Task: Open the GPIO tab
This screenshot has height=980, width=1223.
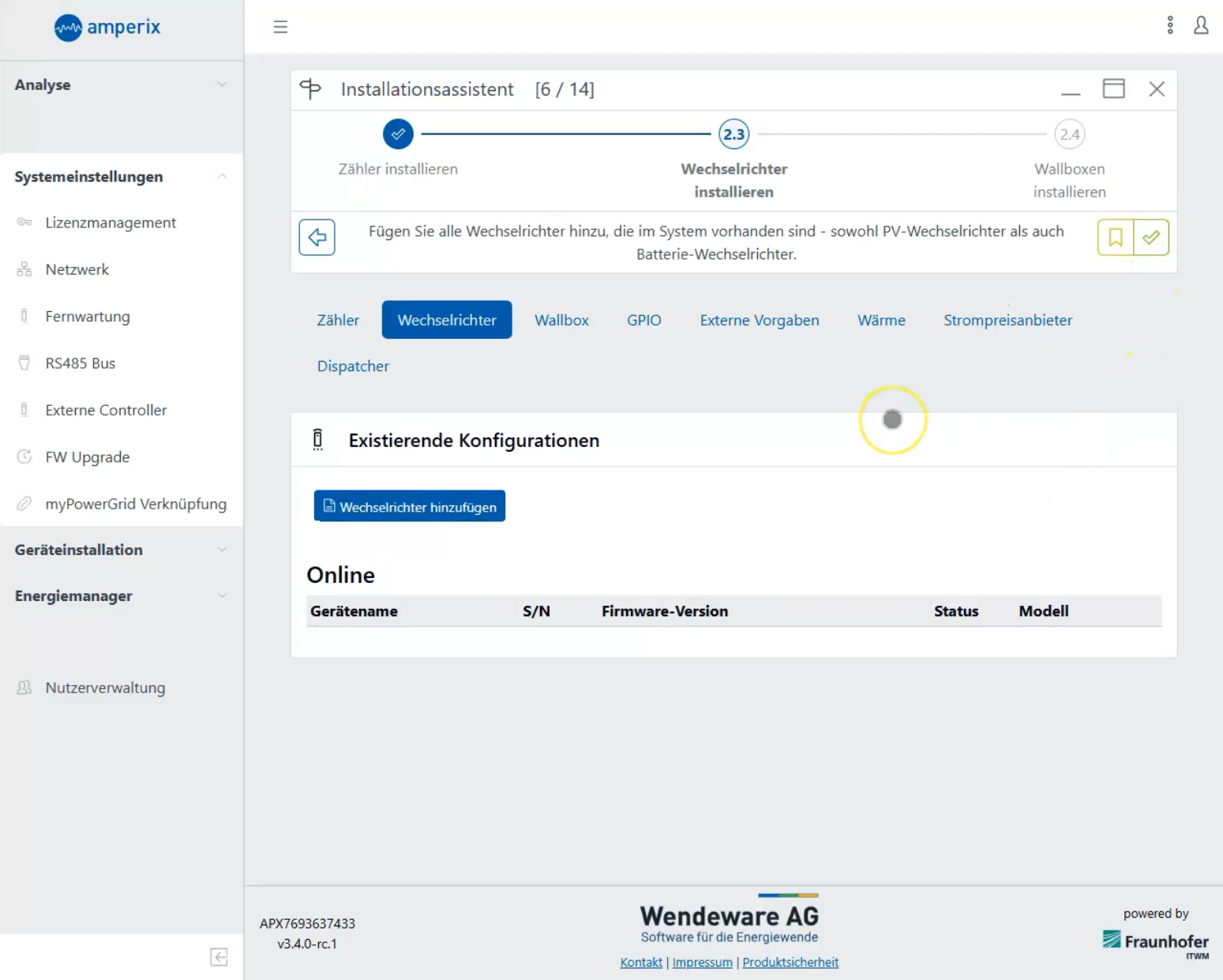Action: 644,320
